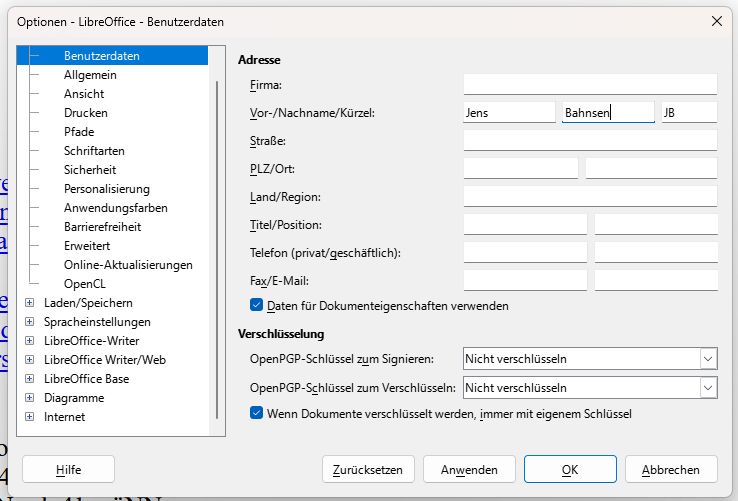Click the last name field containing Bahnsen
The width and height of the screenshot is (738, 501).
pyautogui.click(x=608, y=113)
